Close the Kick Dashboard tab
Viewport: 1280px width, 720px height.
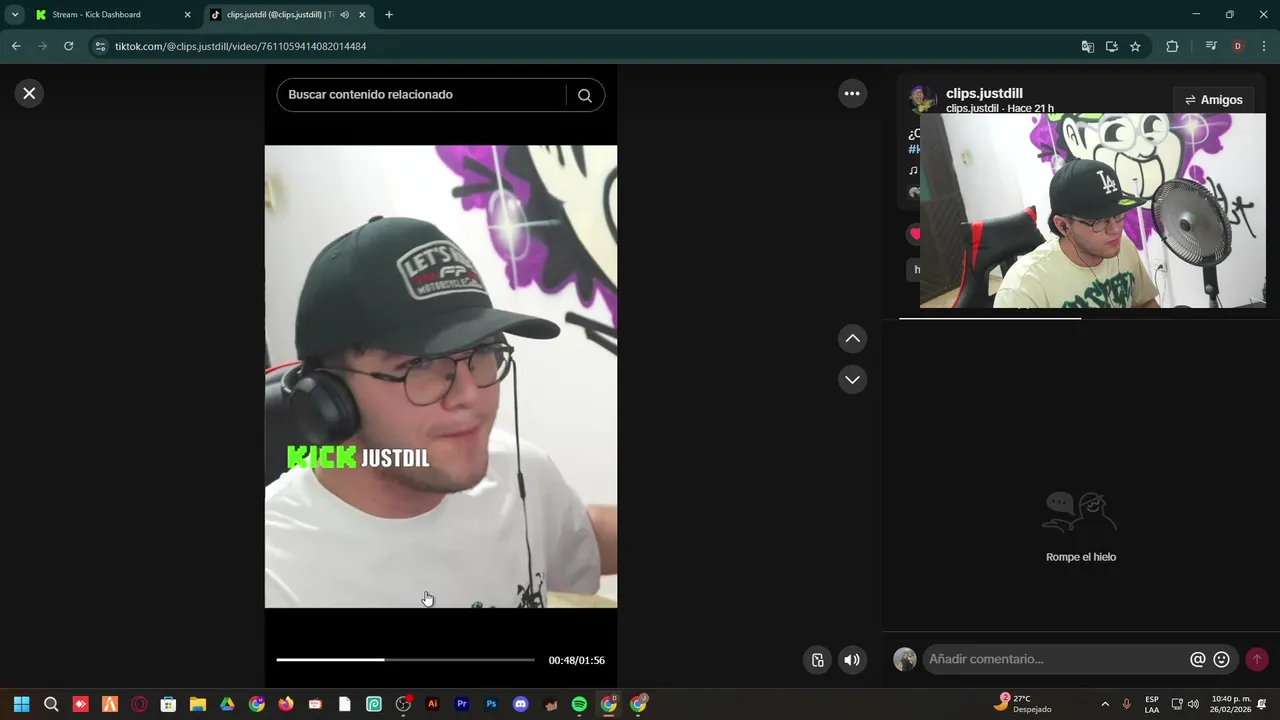click(x=187, y=15)
